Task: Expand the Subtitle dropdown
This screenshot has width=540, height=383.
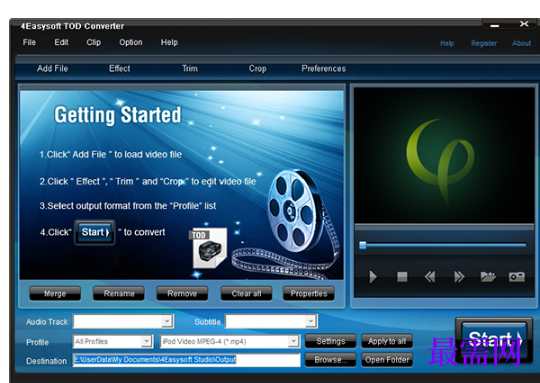Action: pyautogui.click(x=311, y=321)
